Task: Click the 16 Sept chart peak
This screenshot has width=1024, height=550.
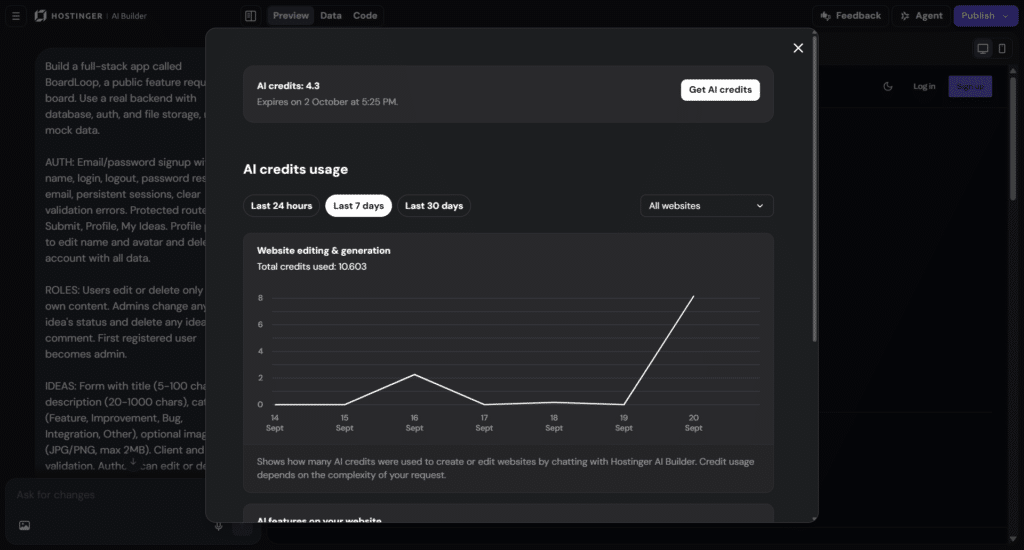Action: point(414,374)
